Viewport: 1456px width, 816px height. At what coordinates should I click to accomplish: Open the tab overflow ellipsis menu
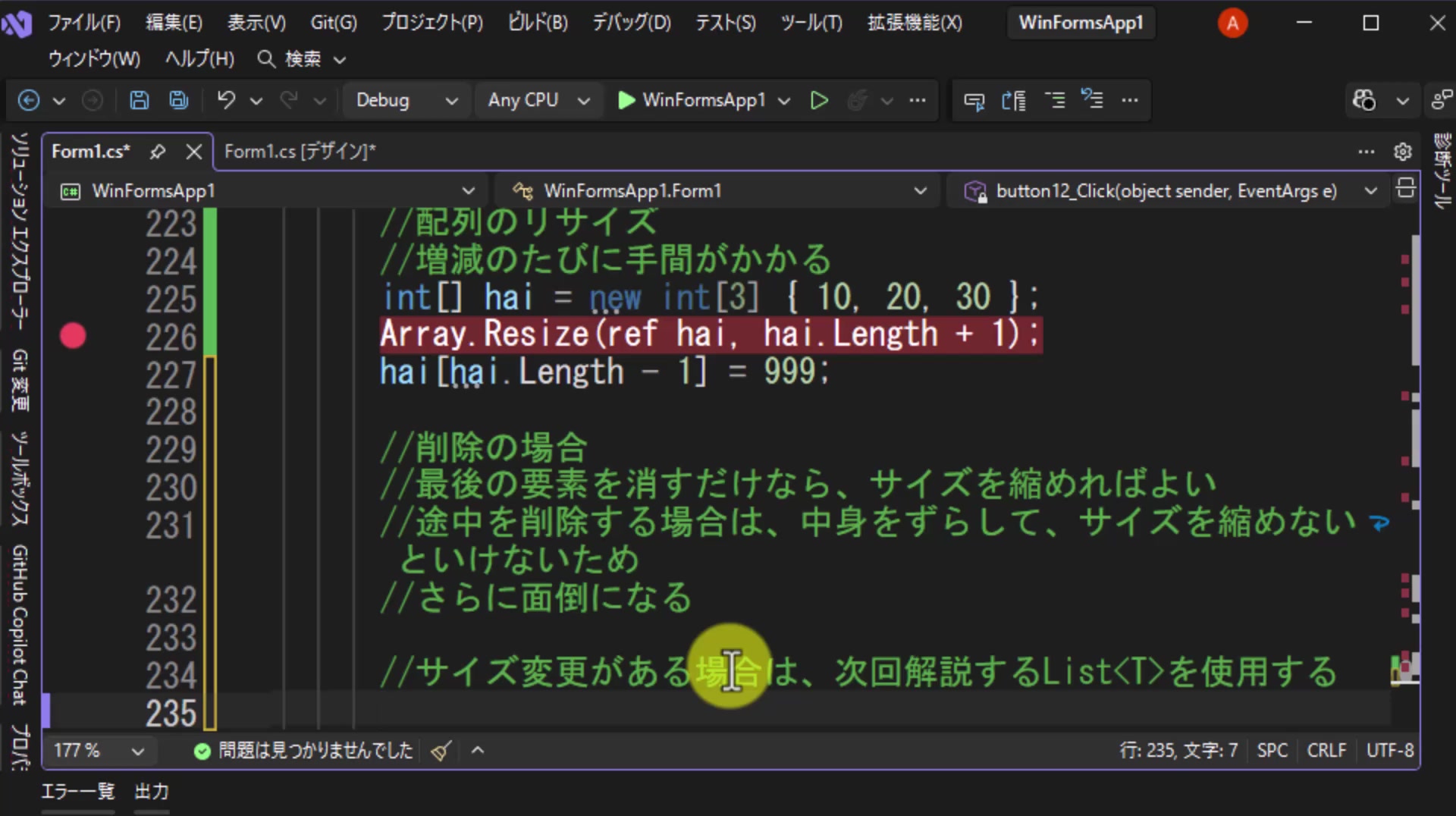(x=1367, y=152)
